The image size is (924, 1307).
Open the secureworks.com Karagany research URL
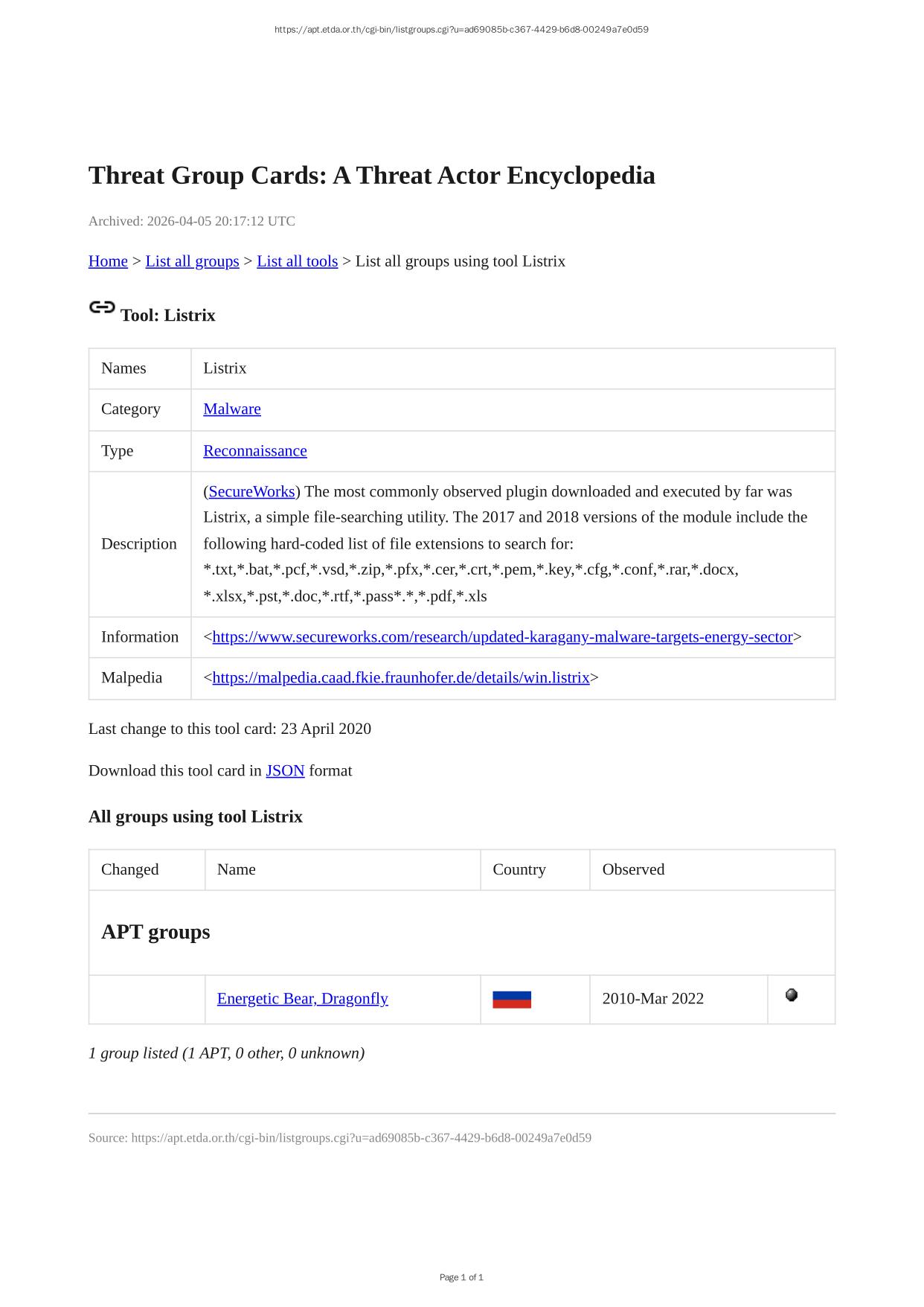pos(502,636)
